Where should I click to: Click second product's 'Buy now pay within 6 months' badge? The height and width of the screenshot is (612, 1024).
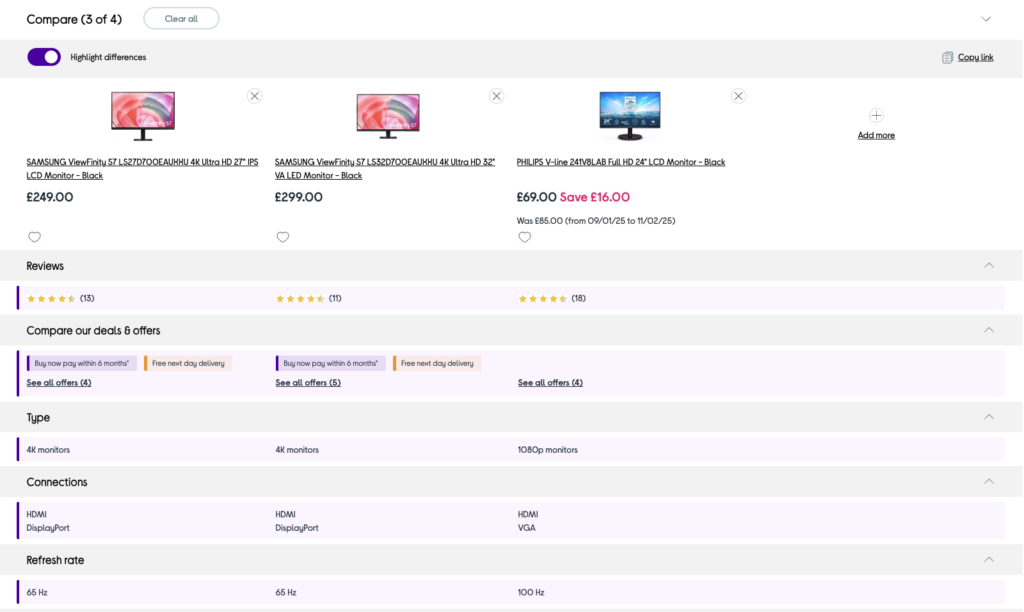(x=330, y=363)
